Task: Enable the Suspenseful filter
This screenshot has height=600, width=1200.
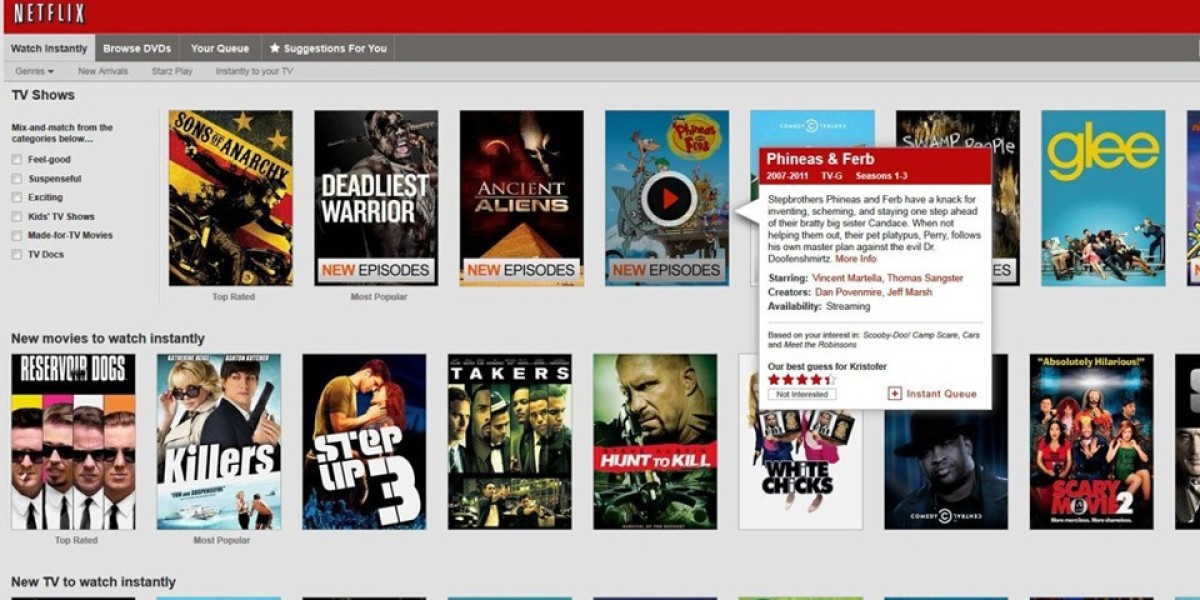Action: tap(18, 177)
